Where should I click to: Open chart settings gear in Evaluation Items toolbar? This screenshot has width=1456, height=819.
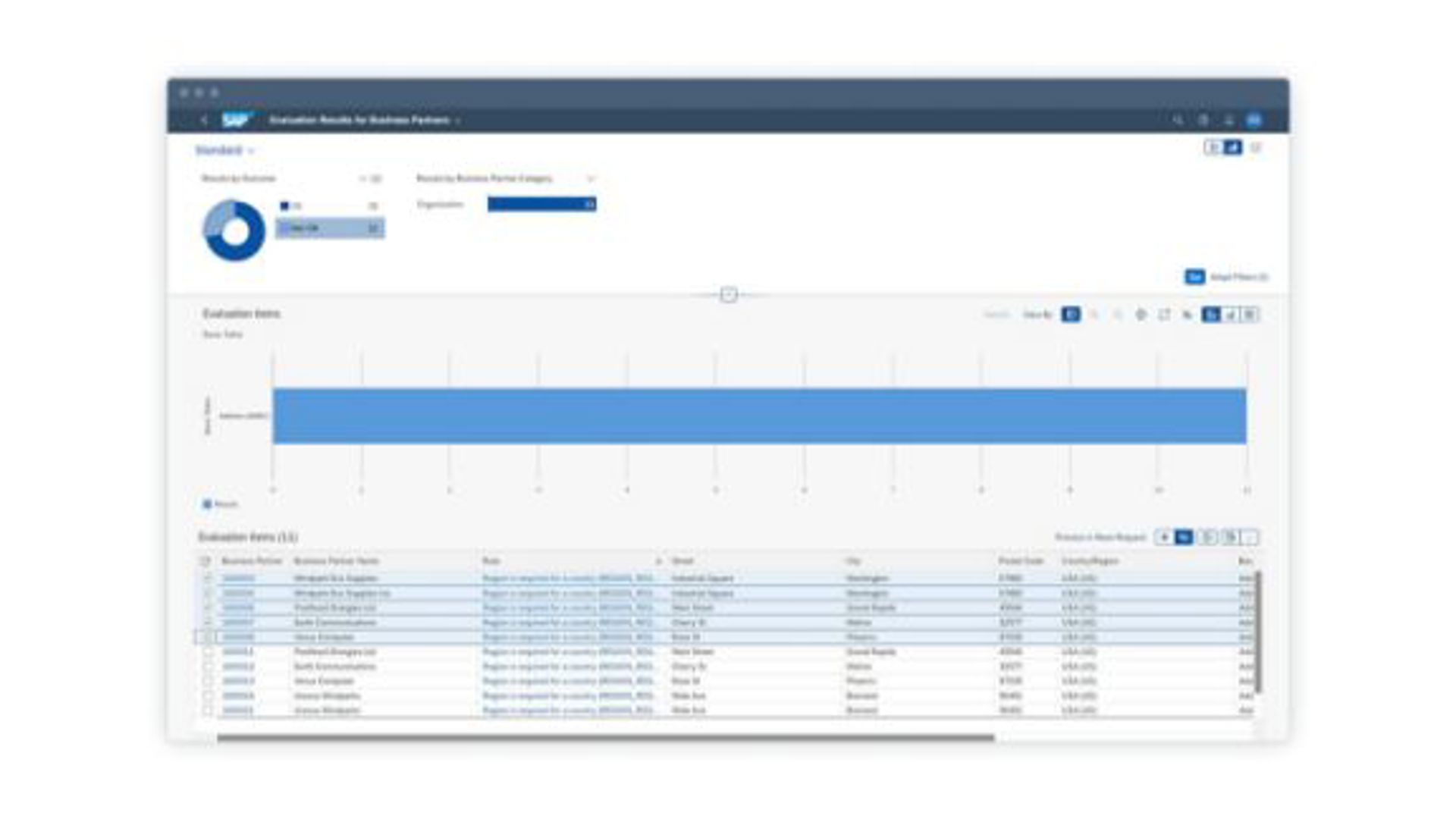pyautogui.click(x=1141, y=315)
